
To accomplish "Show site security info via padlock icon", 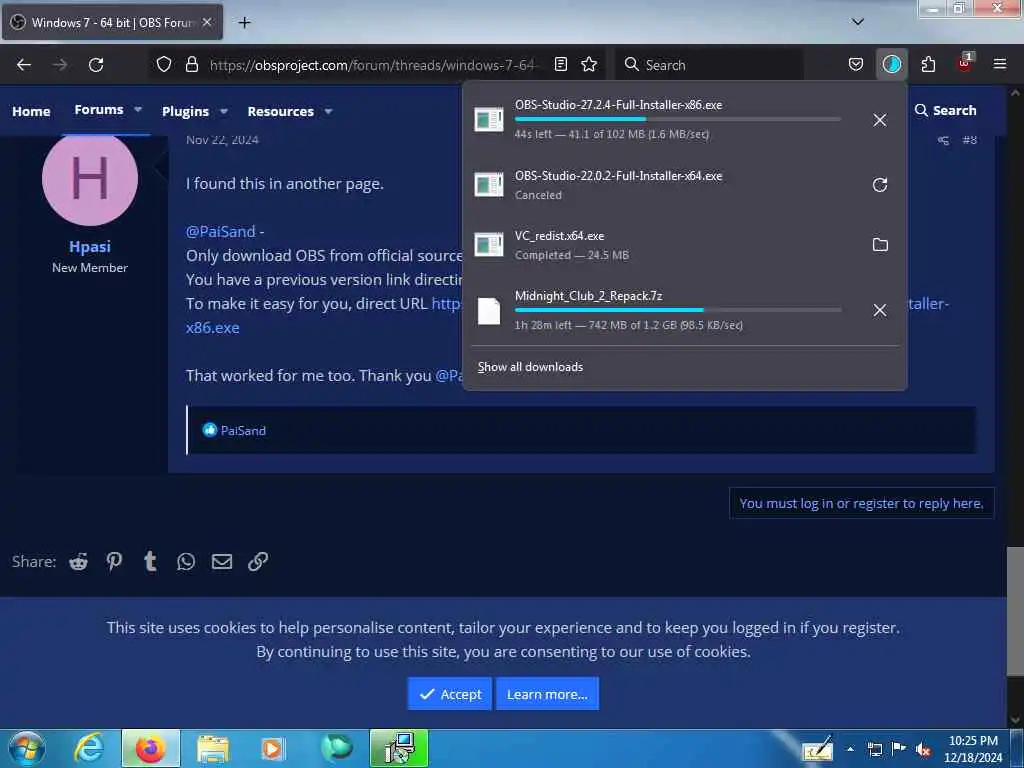I will point(191,64).
